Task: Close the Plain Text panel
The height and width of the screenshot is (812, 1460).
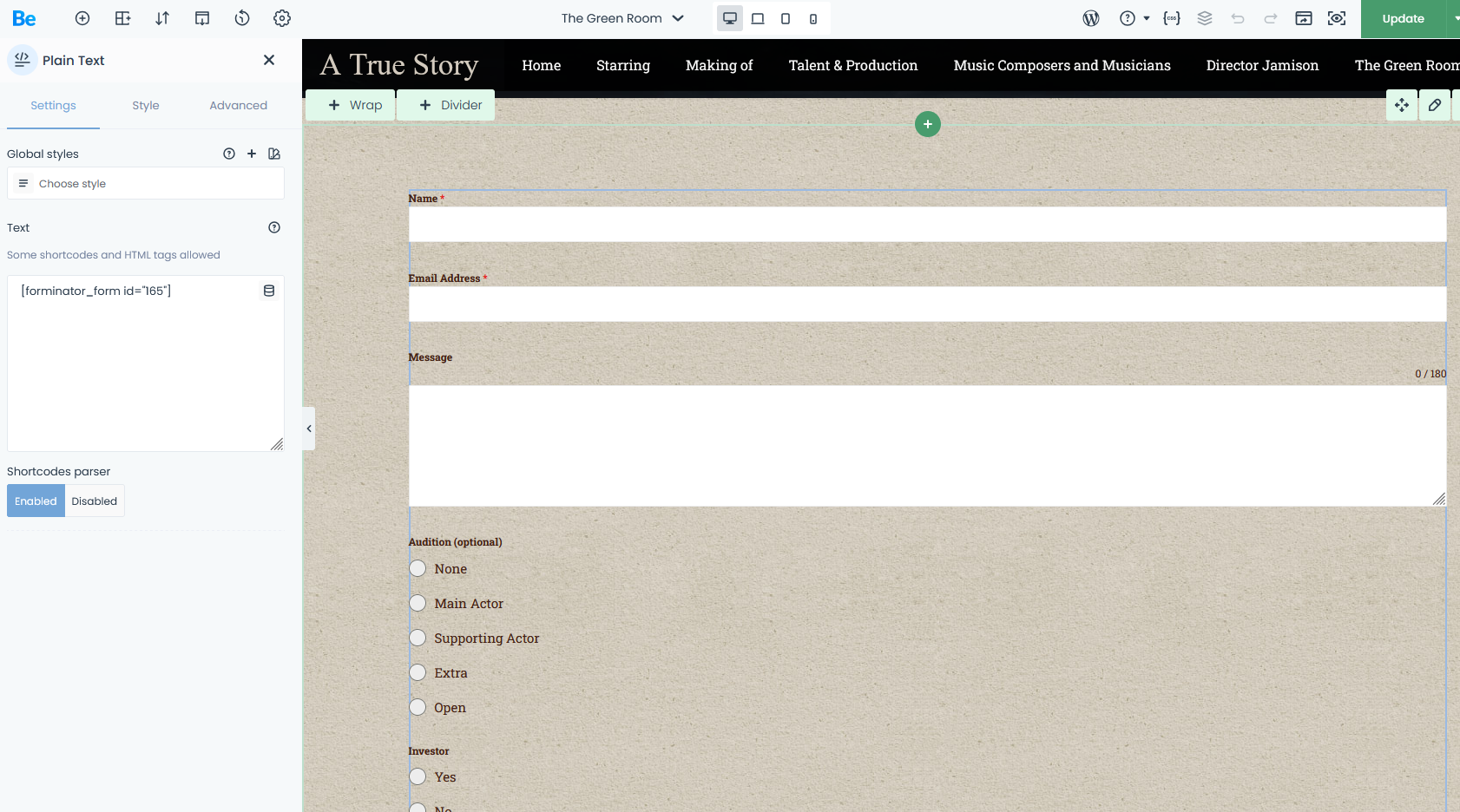Action: 269,60
